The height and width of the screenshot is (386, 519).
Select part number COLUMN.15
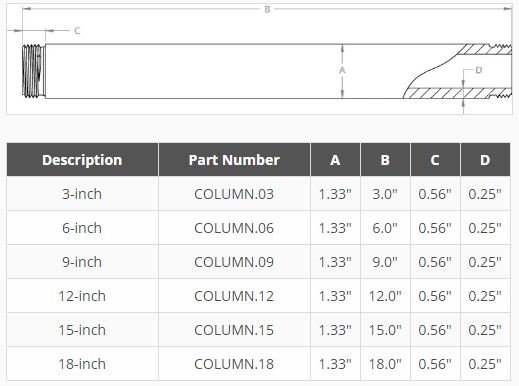pyautogui.click(x=234, y=330)
